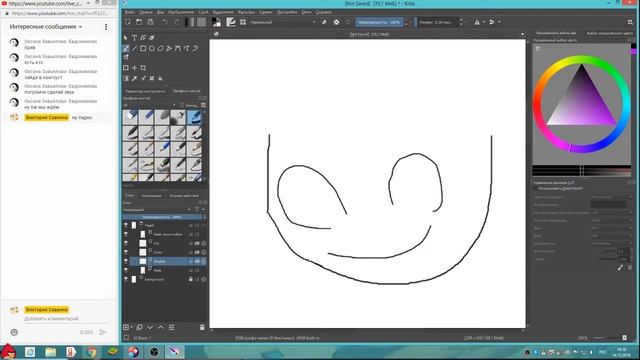The image size is (640, 360).
Task: Create a new document from the toolbar
Action: point(128,22)
